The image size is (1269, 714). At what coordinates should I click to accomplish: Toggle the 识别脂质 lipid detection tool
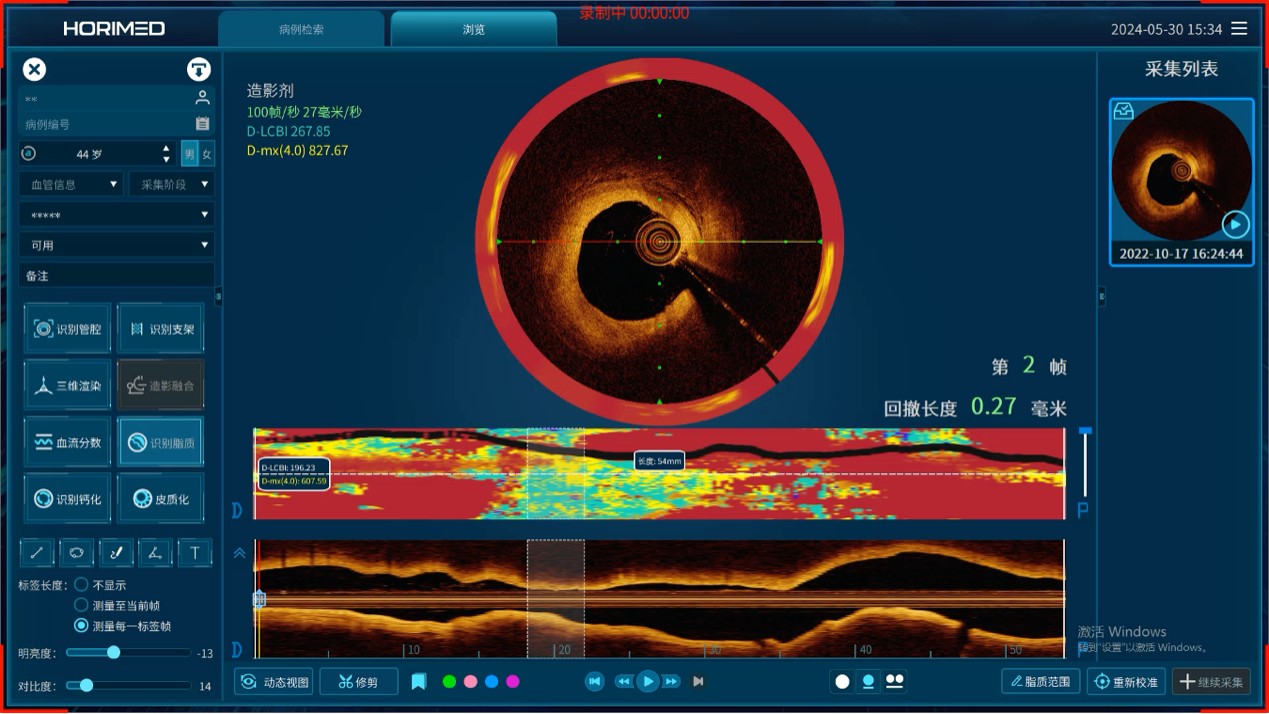click(x=160, y=442)
